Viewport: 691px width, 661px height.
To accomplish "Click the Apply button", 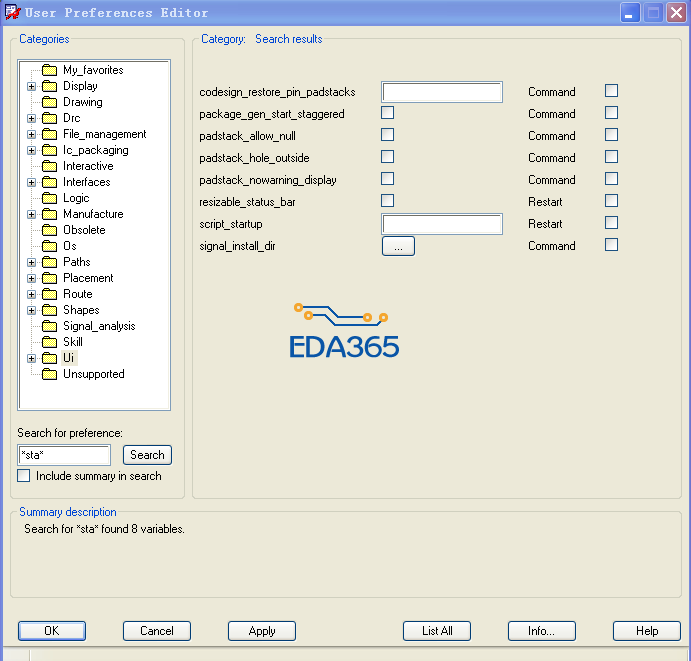I will click(262, 631).
